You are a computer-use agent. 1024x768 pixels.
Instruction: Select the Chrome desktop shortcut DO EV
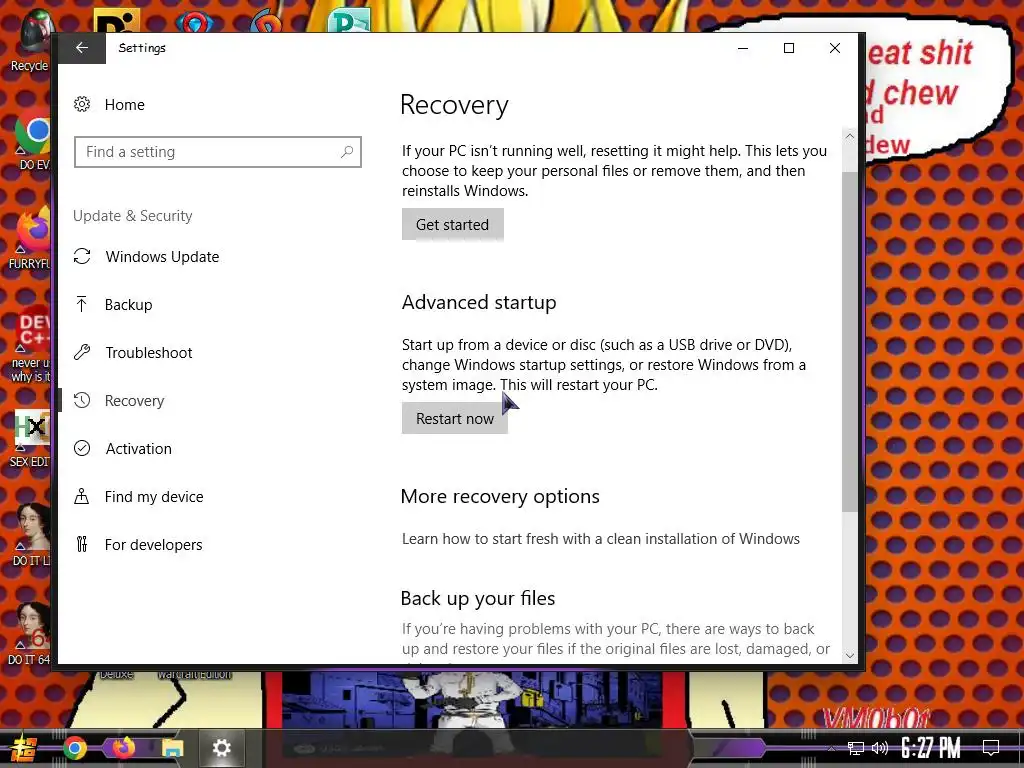tap(31, 142)
